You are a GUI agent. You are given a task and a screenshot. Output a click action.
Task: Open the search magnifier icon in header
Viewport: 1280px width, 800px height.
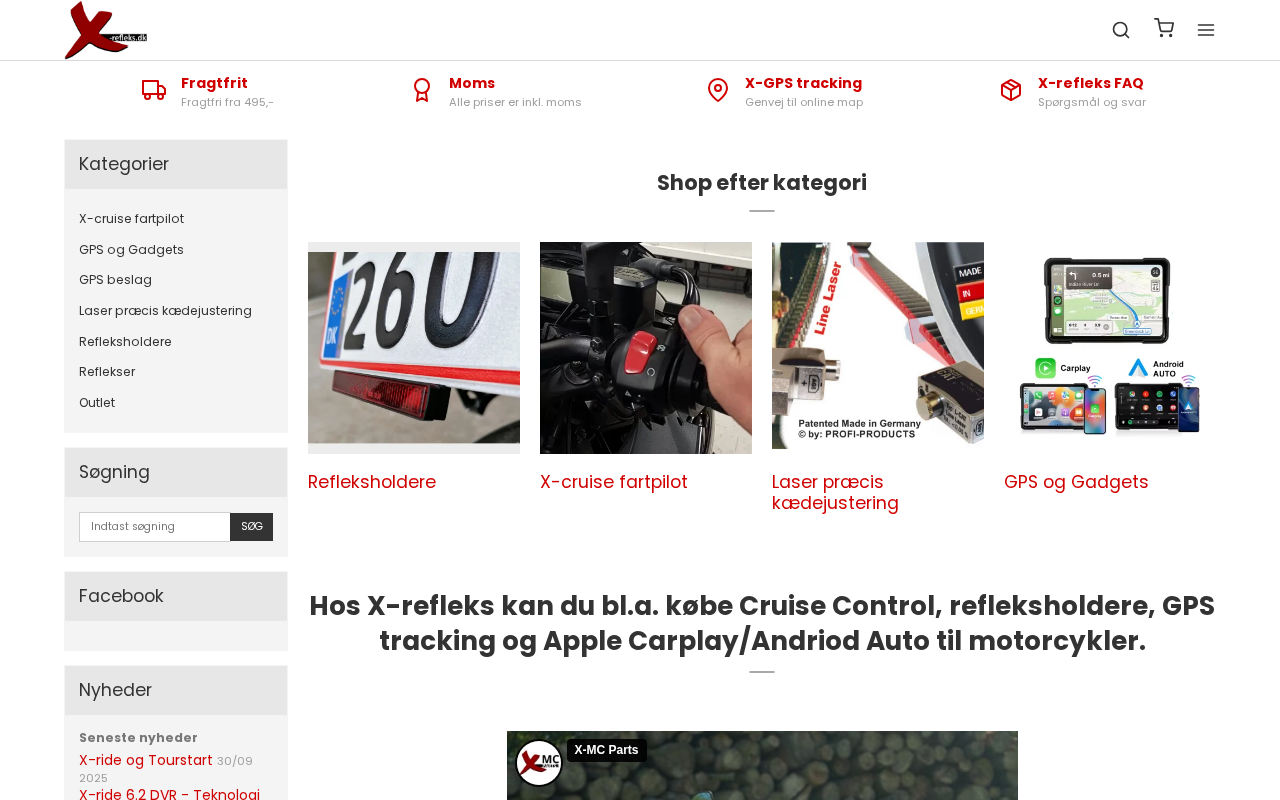[x=1121, y=30]
